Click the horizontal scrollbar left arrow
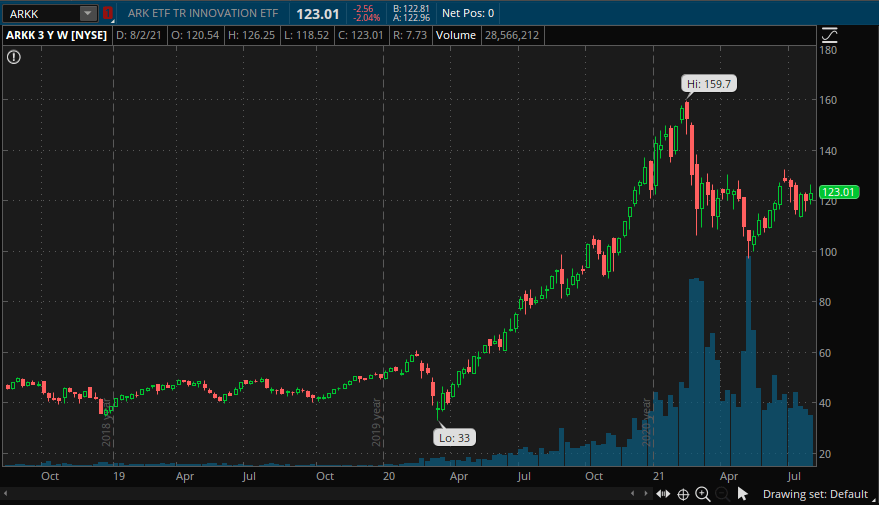This screenshot has height=505, width=879. point(6,494)
